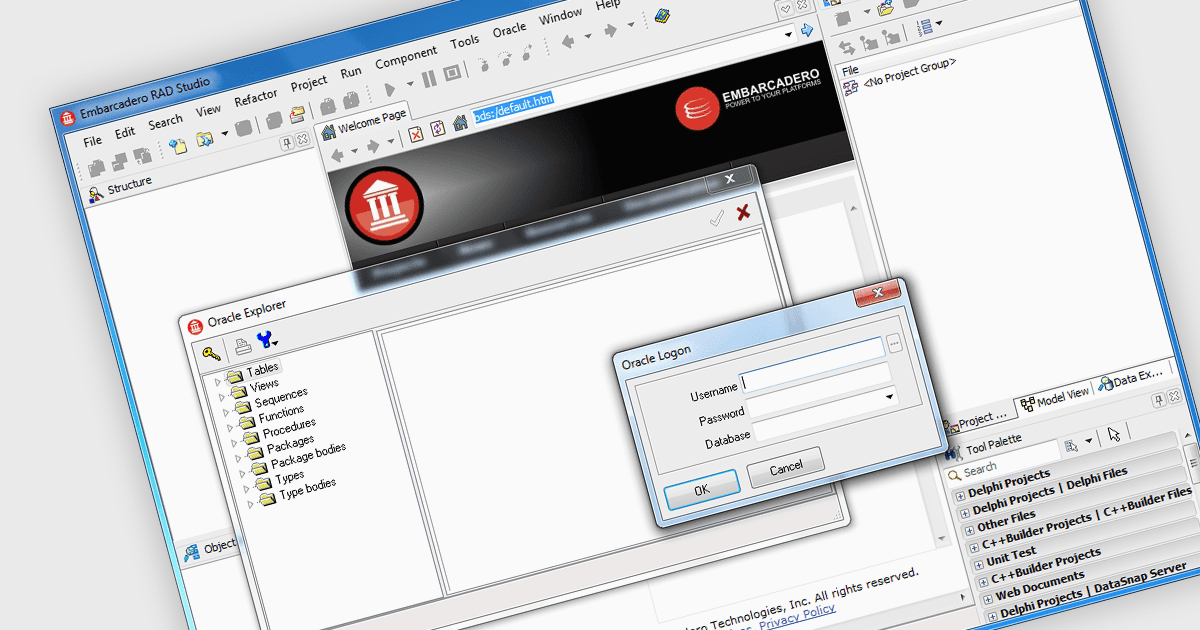1200x630 pixels.
Task: Click the refresh icon on Welcome Page toolbar
Action: [x=437, y=128]
